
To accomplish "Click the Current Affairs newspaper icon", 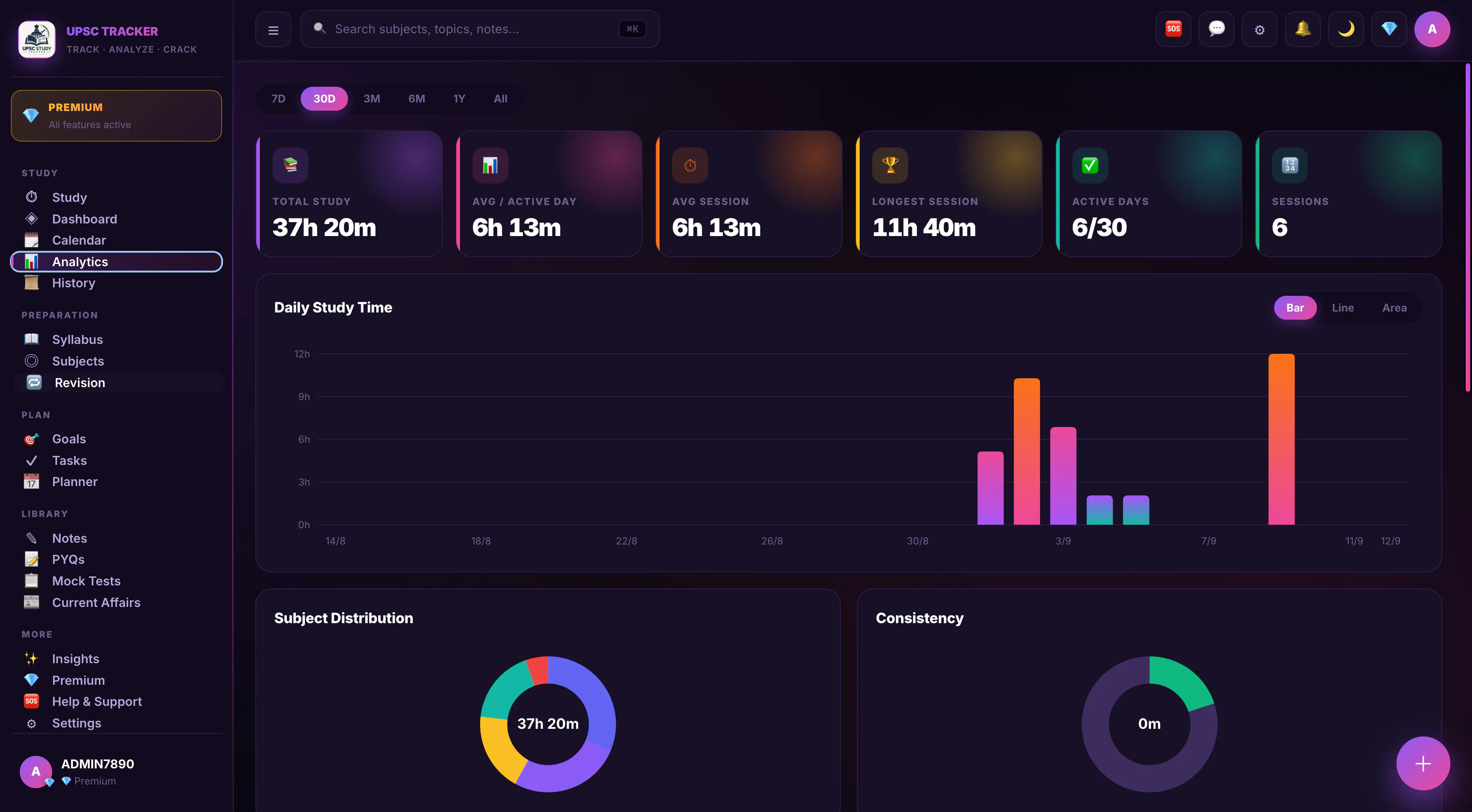I will [x=31, y=602].
